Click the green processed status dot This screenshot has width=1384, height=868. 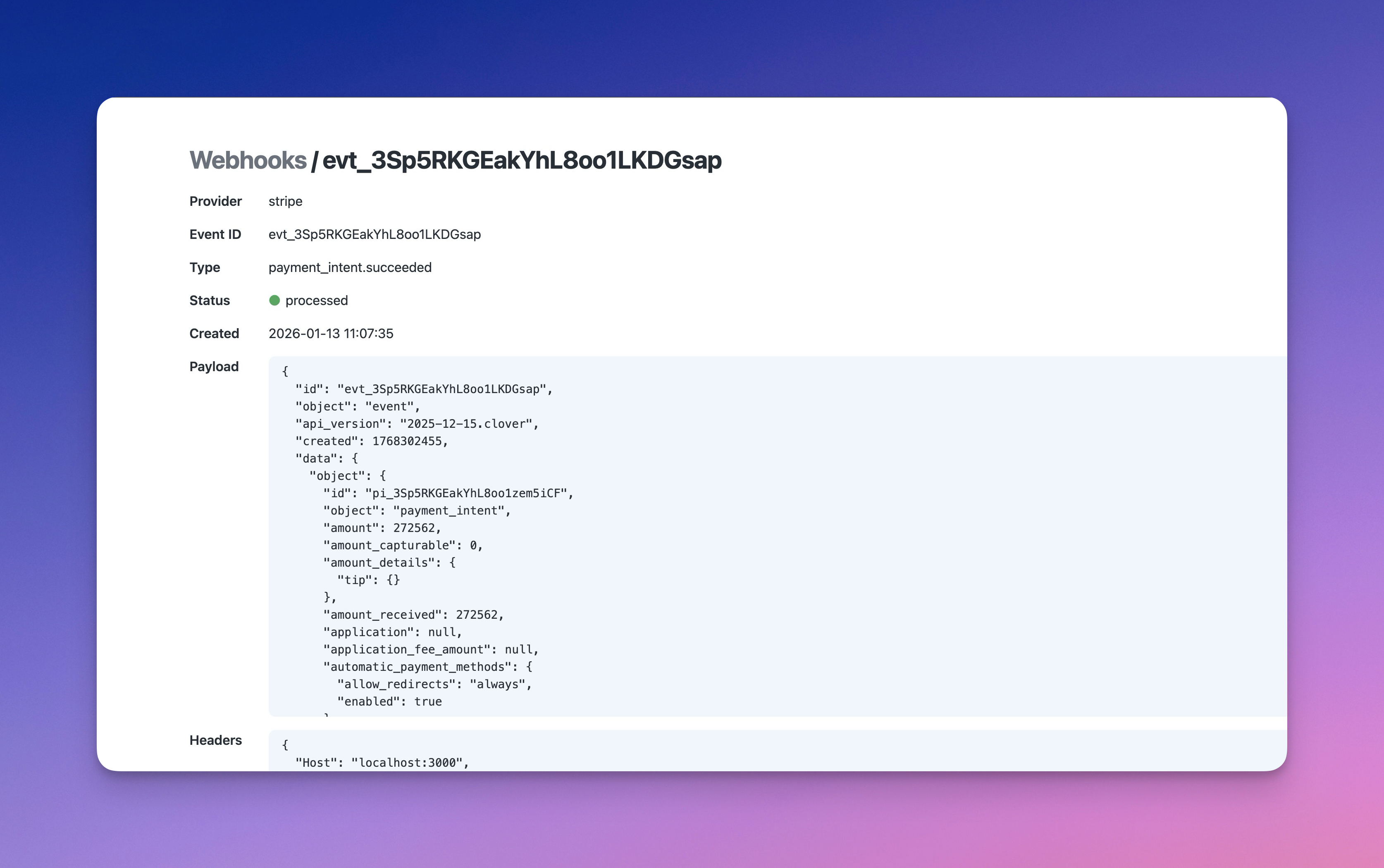click(274, 300)
